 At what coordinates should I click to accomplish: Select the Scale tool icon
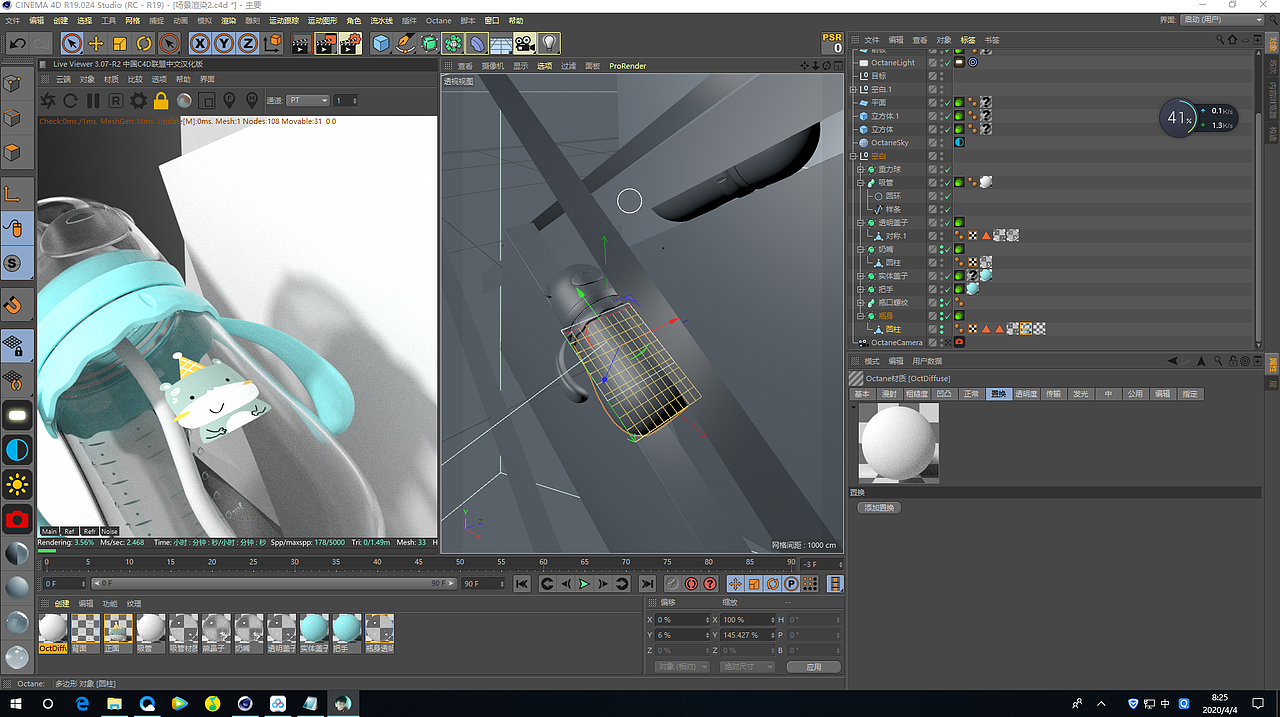(x=120, y=43)
